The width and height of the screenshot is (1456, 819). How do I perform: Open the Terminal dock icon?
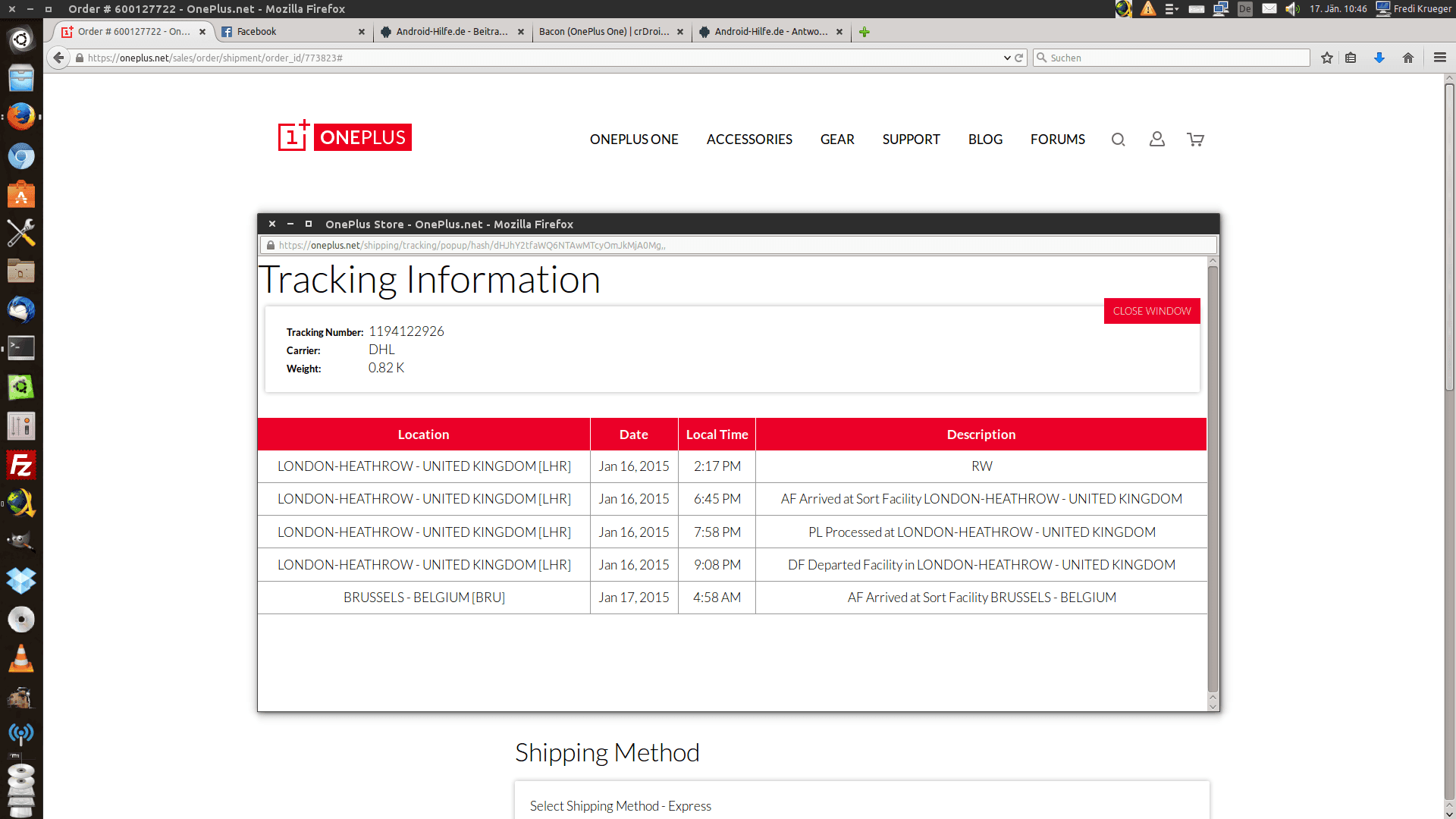tap(21, 348)
